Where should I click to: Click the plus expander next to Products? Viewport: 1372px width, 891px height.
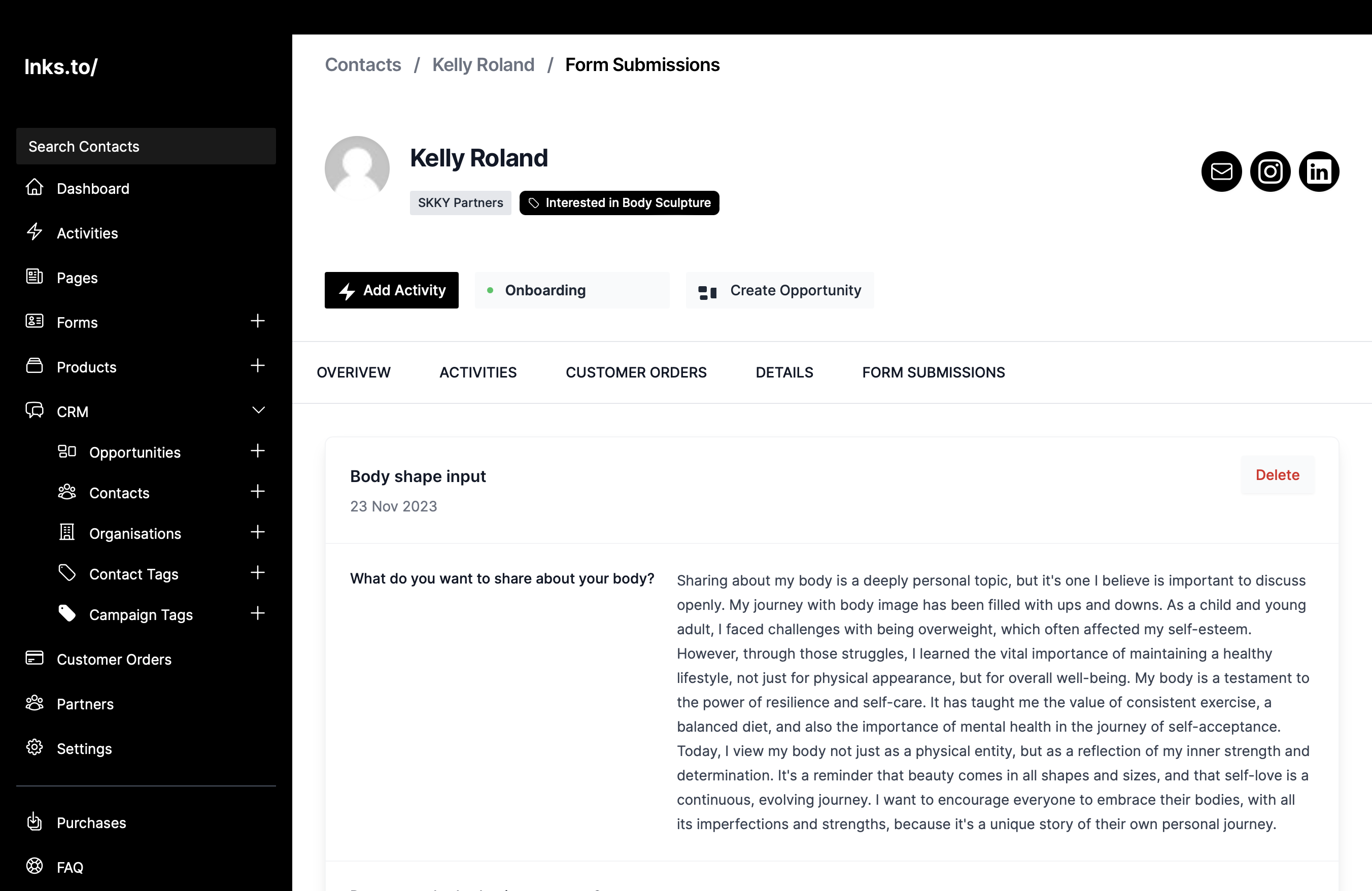point(258,365)
